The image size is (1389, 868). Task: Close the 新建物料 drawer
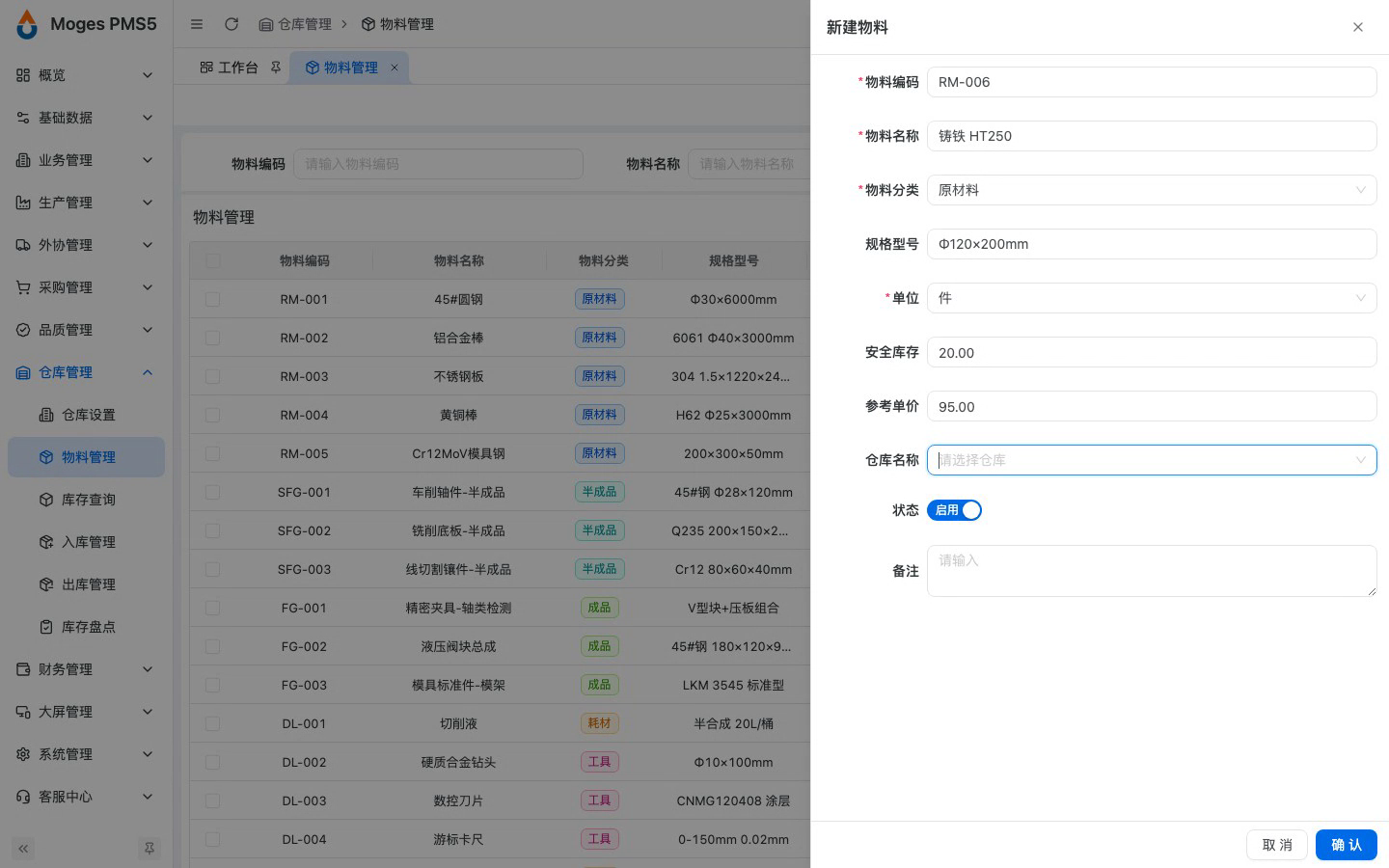(x=1358, y=27)
